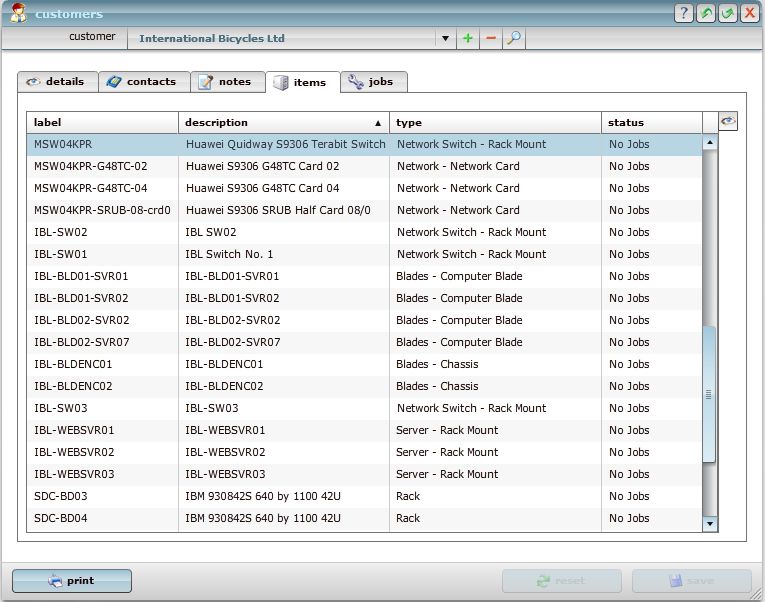Viewport: 765px width, 602px height.
Task: Switch to the details tab
Action: [57, 82]
